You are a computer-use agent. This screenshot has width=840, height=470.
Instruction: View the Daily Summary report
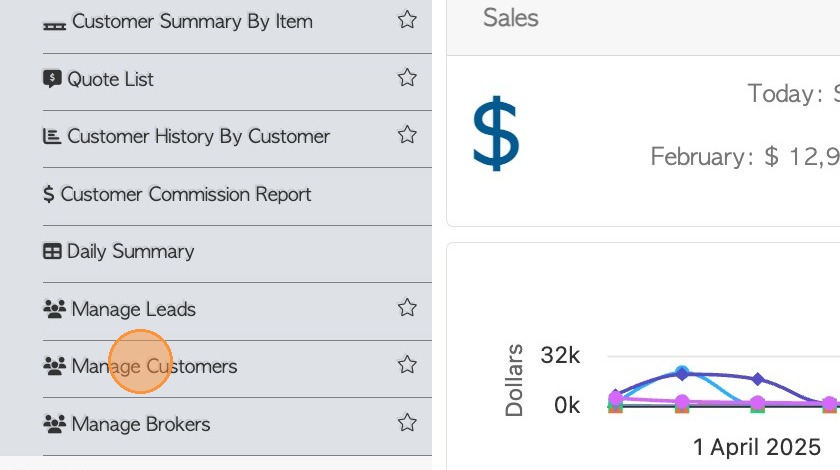[x=130, y=251]
